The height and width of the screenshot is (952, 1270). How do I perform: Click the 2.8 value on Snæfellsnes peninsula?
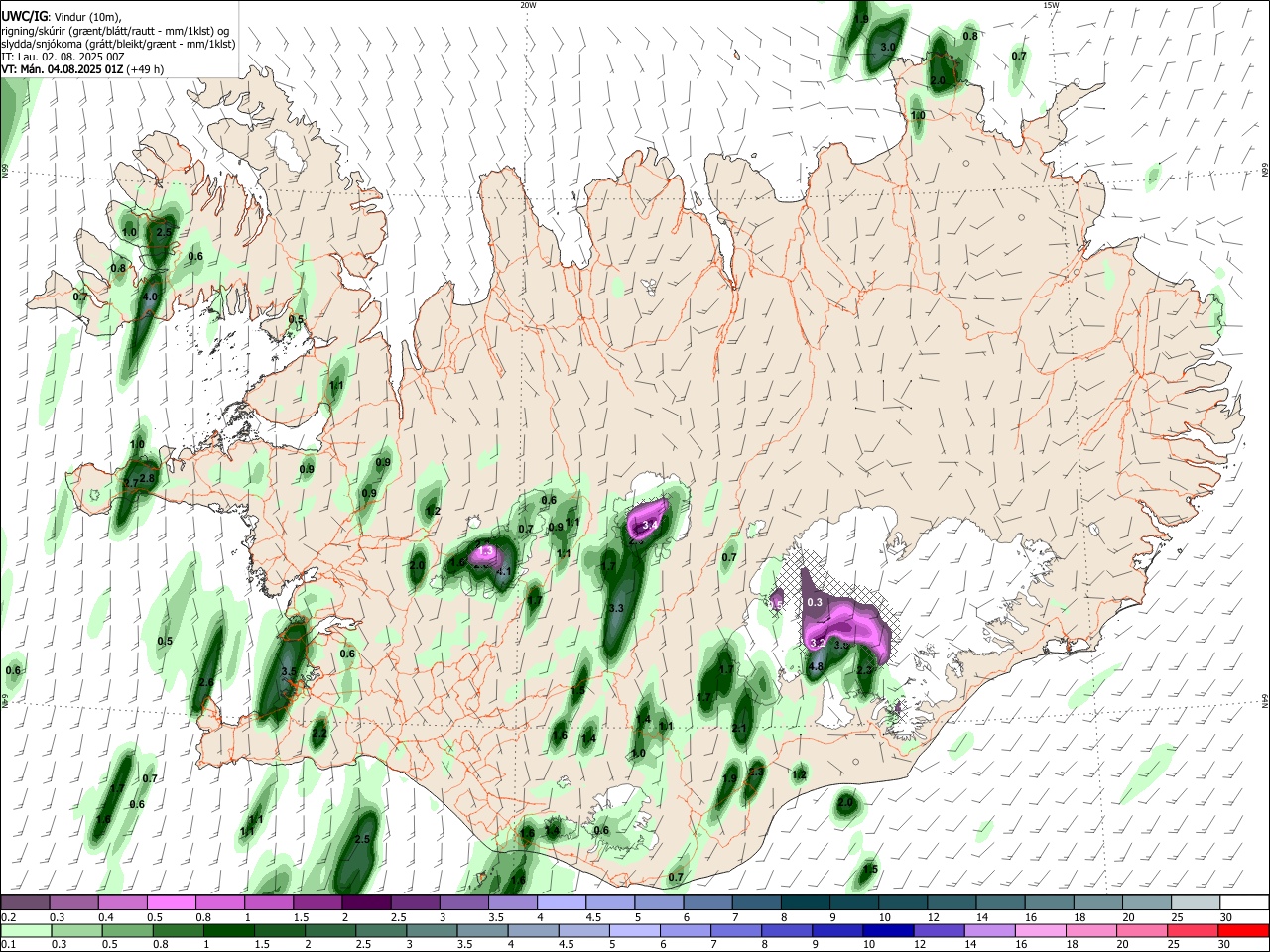(x=148, y=478)
